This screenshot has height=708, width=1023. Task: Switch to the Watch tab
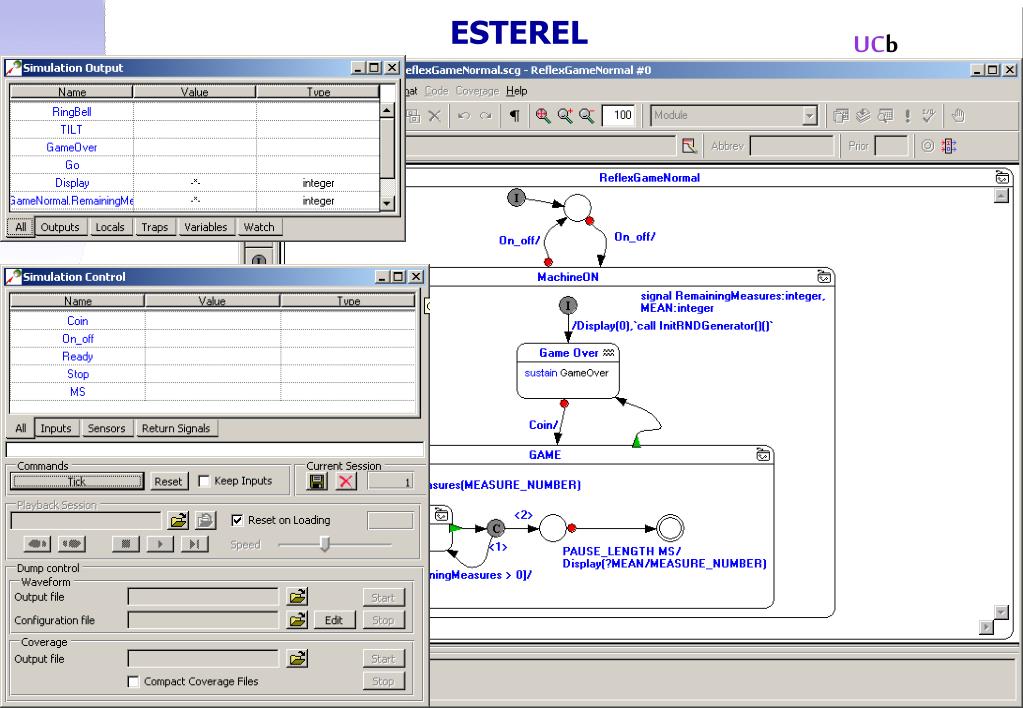click(259, 227)
